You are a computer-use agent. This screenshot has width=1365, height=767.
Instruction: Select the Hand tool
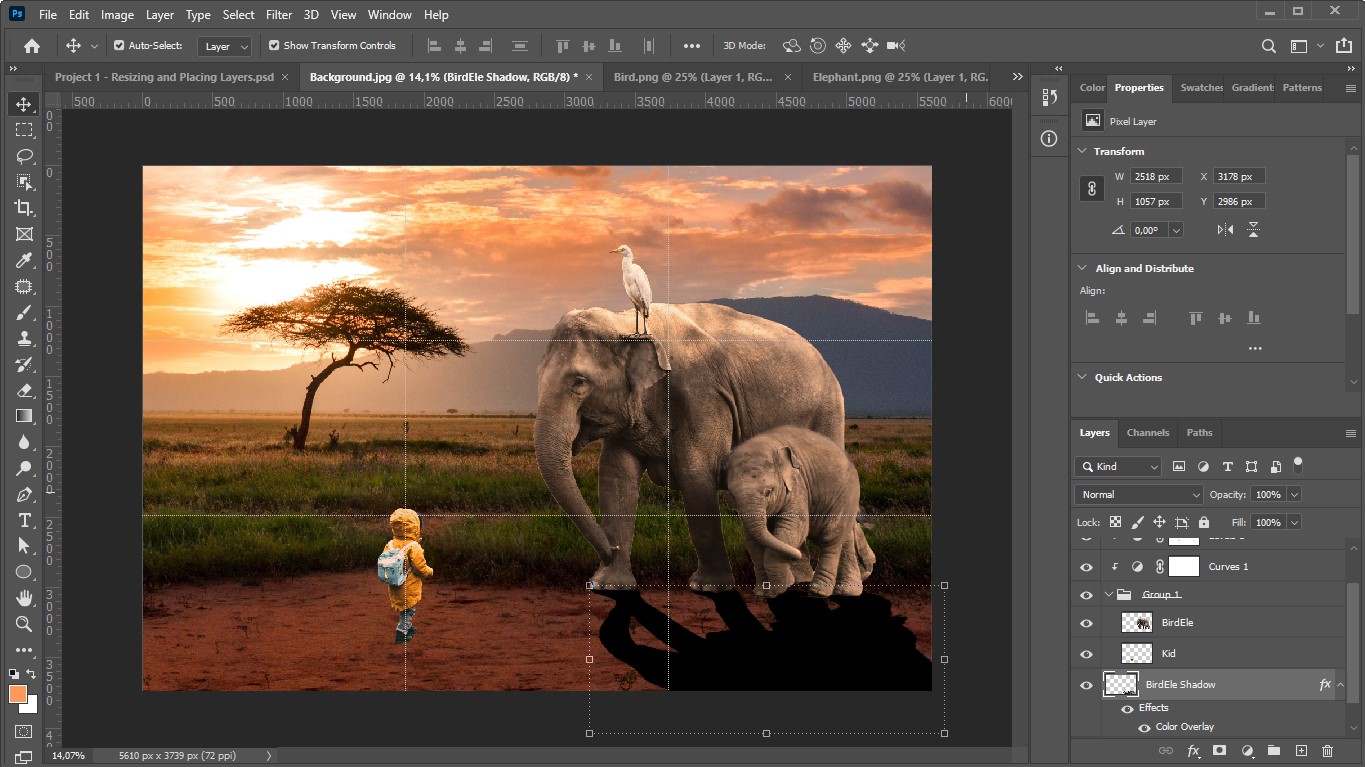click(24, 598)
